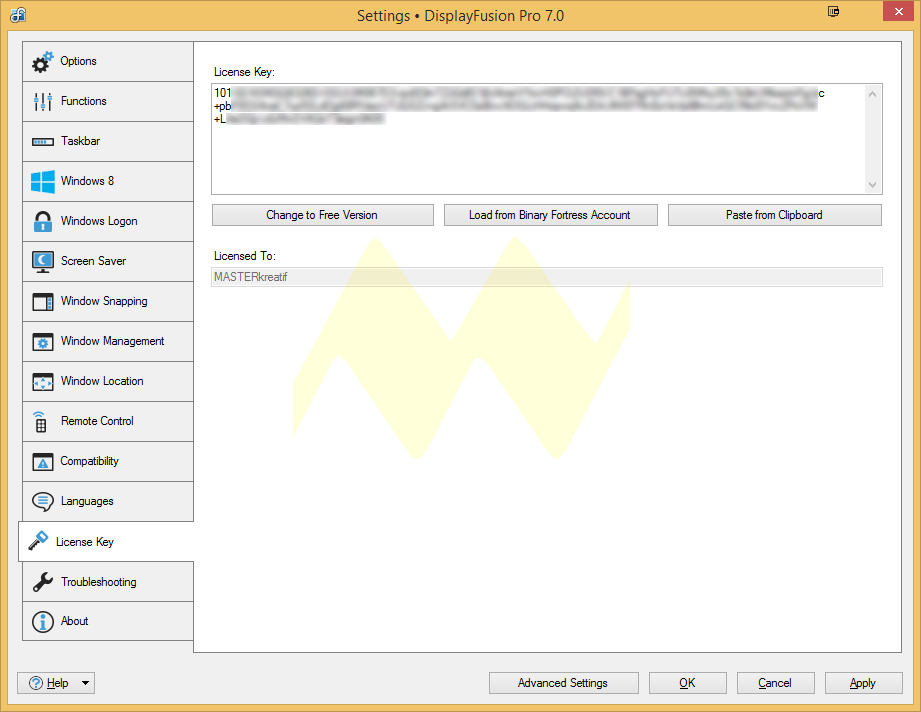The width and height of the screenshot is (921, 712).
Task: Click the Licensed To field
Action: point(546,277)
